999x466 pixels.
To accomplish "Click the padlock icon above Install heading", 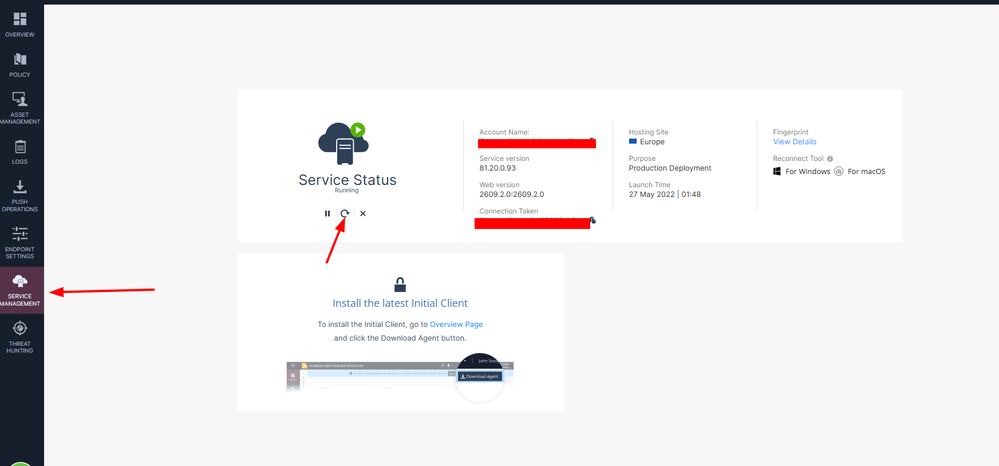I will [400, 284].
